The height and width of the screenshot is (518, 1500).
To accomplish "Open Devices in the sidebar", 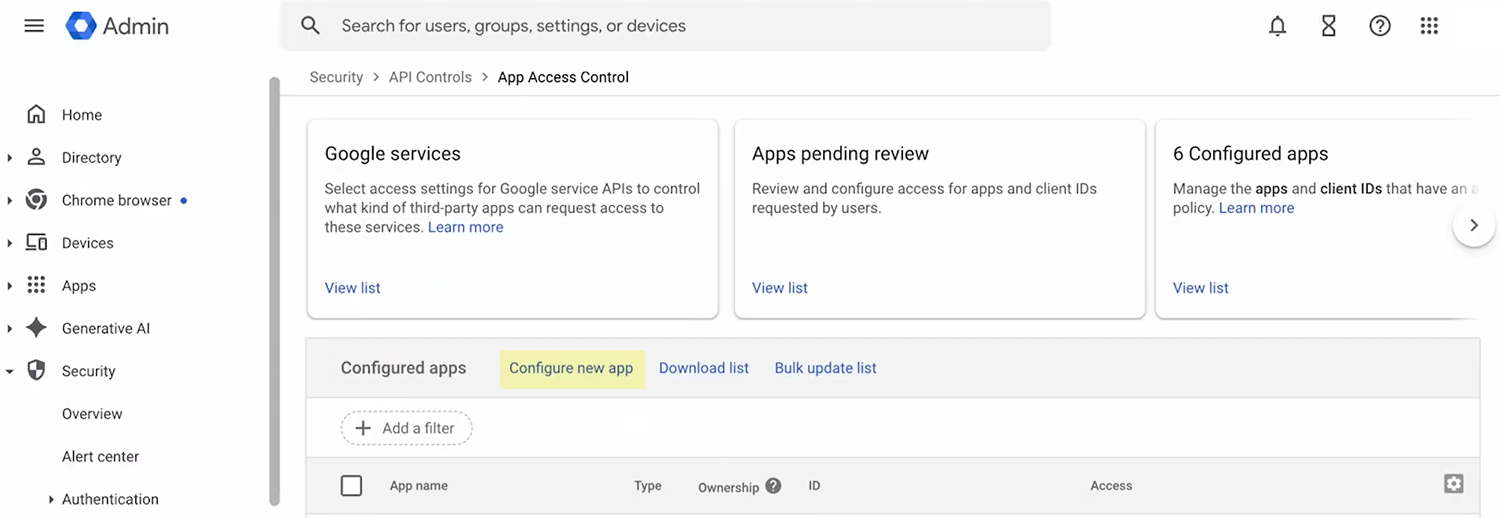I will pyautogui.click(x=87, y=243).
